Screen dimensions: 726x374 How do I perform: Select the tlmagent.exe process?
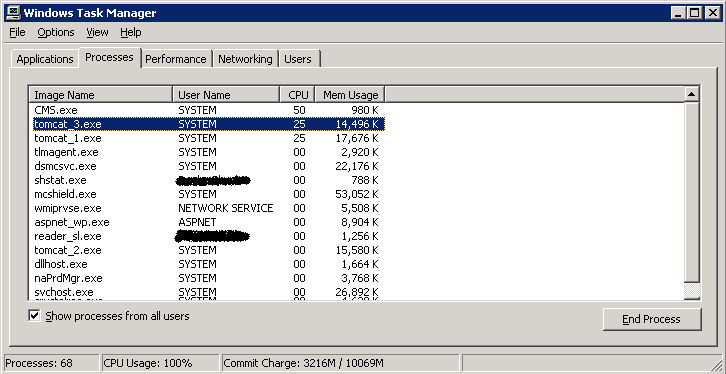[x=208, y=152]
